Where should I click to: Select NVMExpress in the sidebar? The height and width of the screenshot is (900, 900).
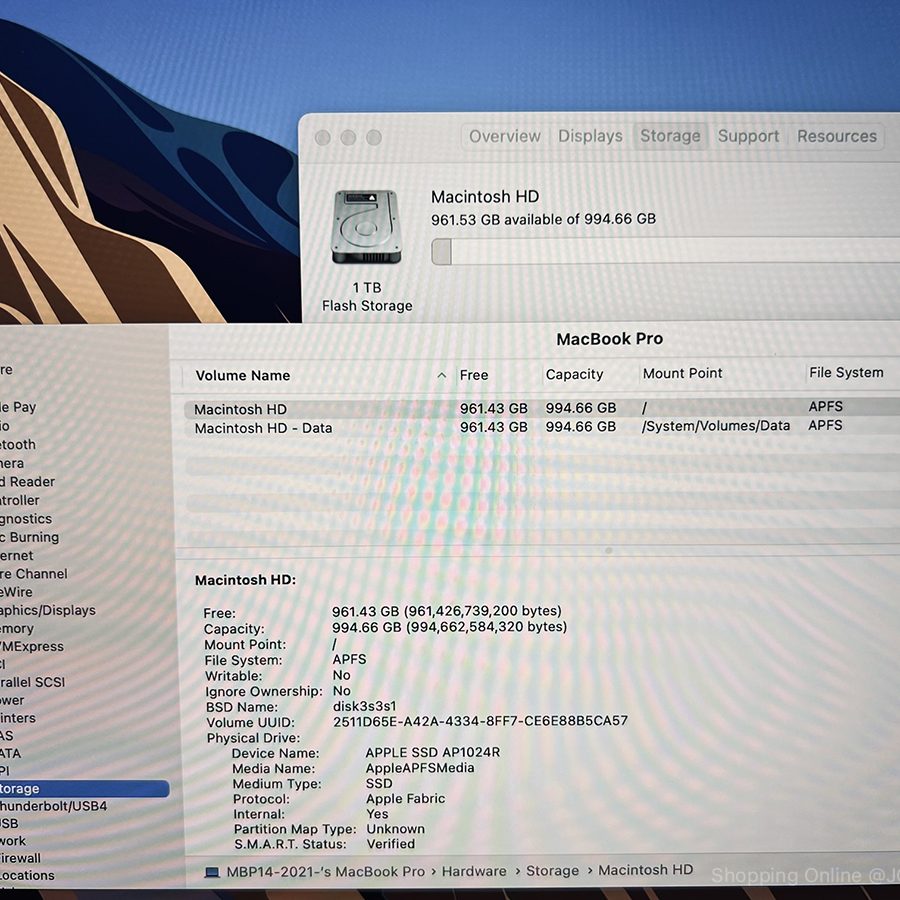coord(32,646)
